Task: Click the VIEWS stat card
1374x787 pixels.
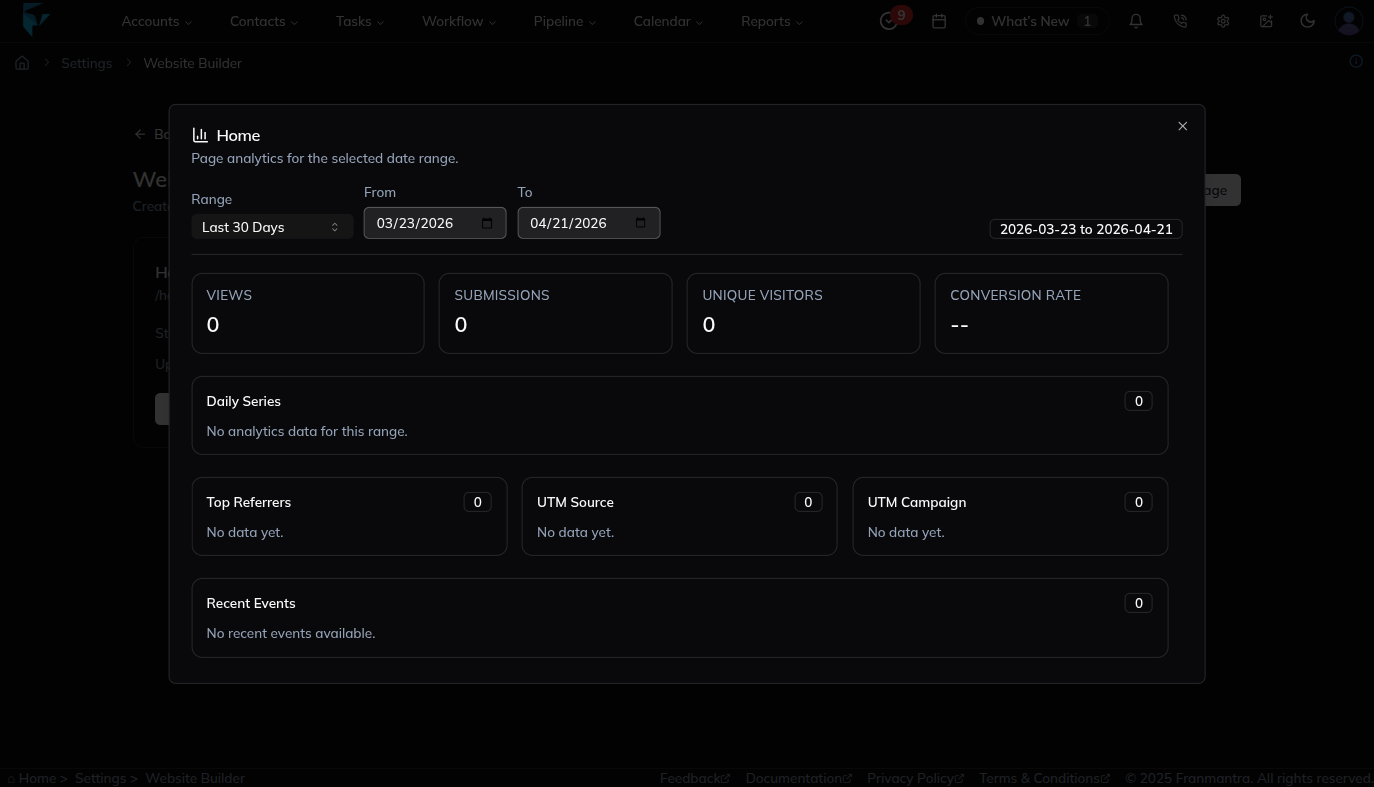Action: (x=308, y=313)
